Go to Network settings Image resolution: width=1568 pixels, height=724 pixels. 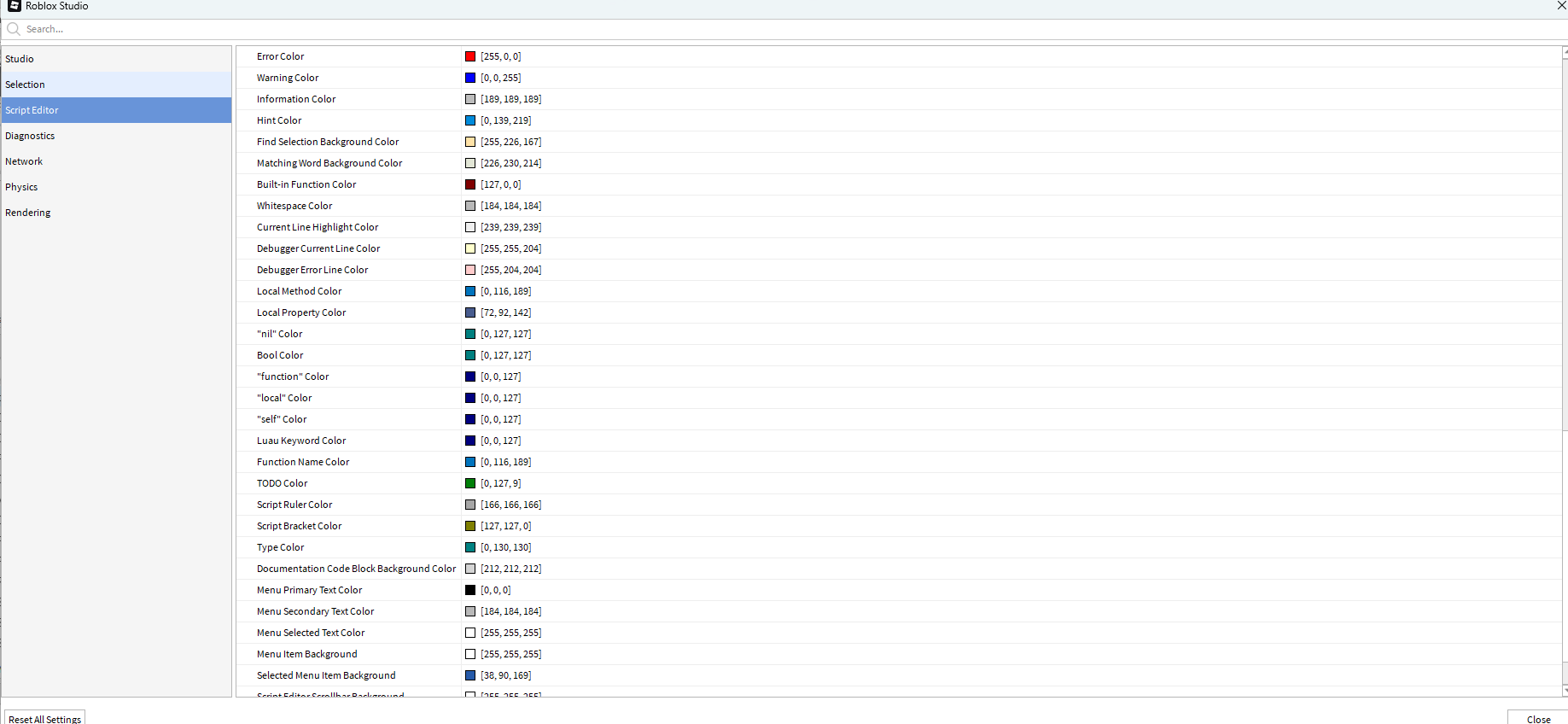(x=116, y=161)
